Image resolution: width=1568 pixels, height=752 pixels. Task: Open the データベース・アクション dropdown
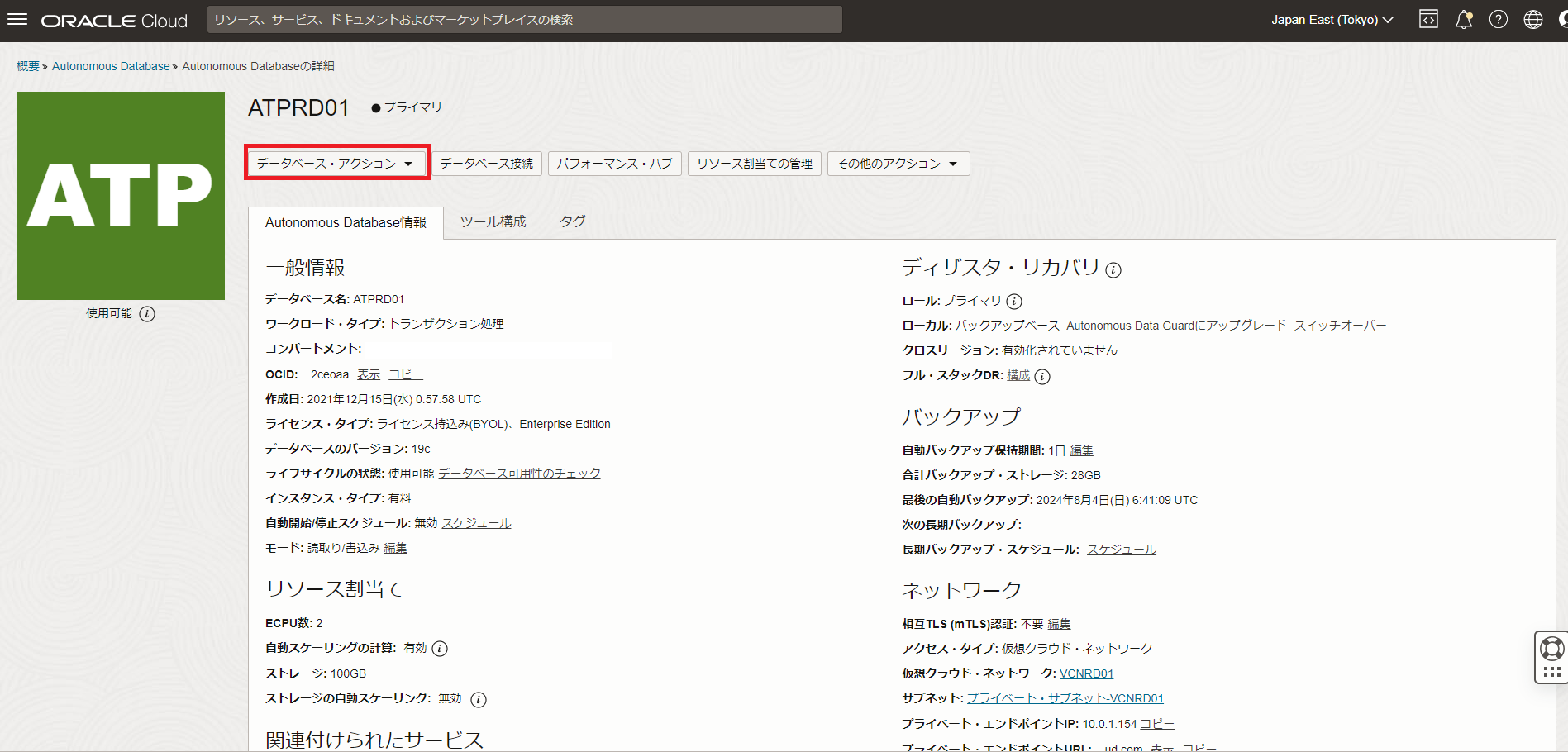pyautogui.click(x=336, y=163)
